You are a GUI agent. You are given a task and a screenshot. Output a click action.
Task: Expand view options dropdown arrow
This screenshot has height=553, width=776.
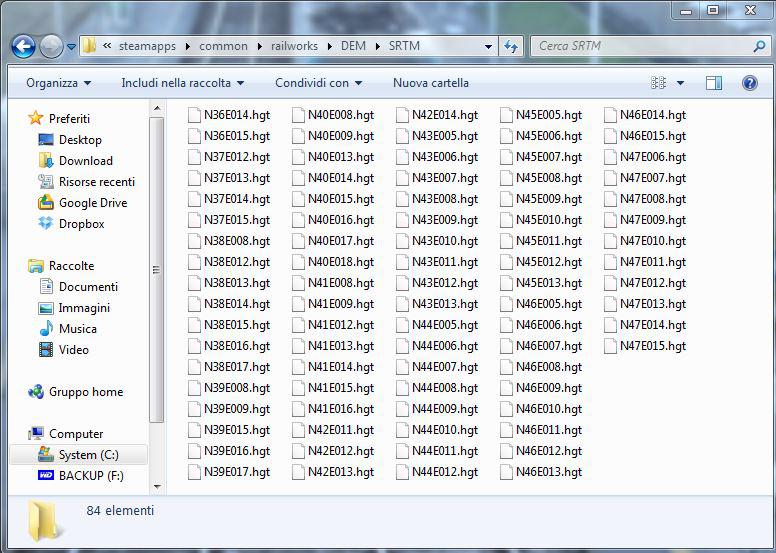coord(680,83)
